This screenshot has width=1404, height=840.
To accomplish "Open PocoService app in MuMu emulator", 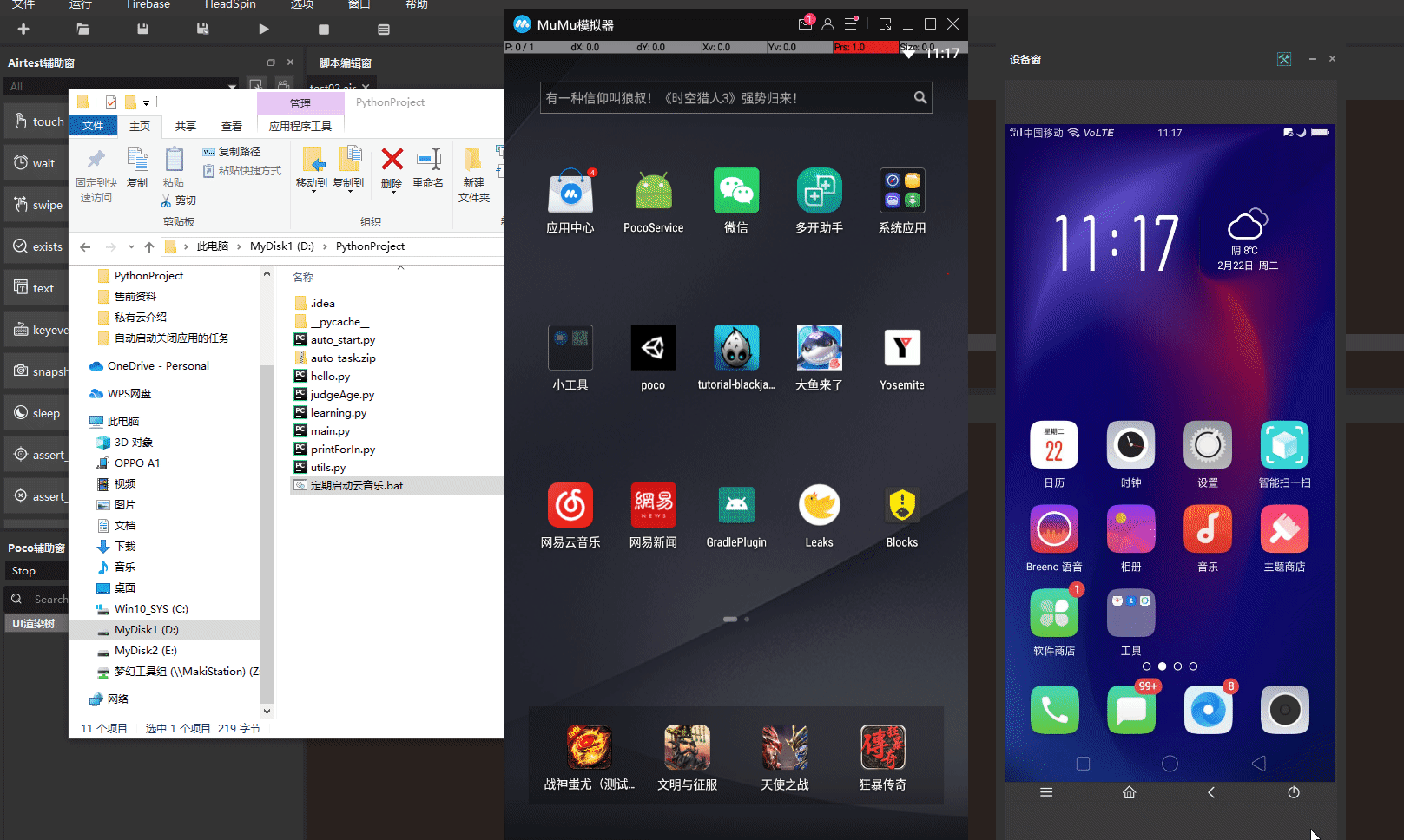I will pos(653,201).
